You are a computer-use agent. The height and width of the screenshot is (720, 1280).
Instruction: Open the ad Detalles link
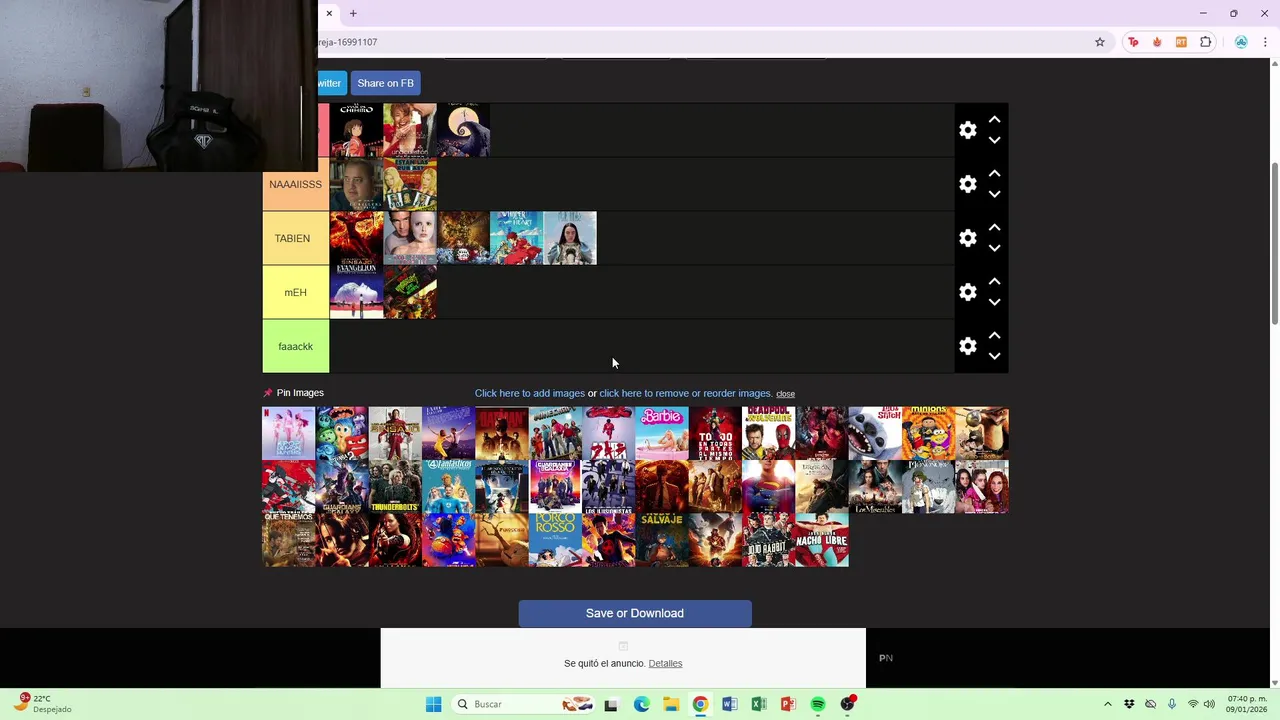pos(665,663)
